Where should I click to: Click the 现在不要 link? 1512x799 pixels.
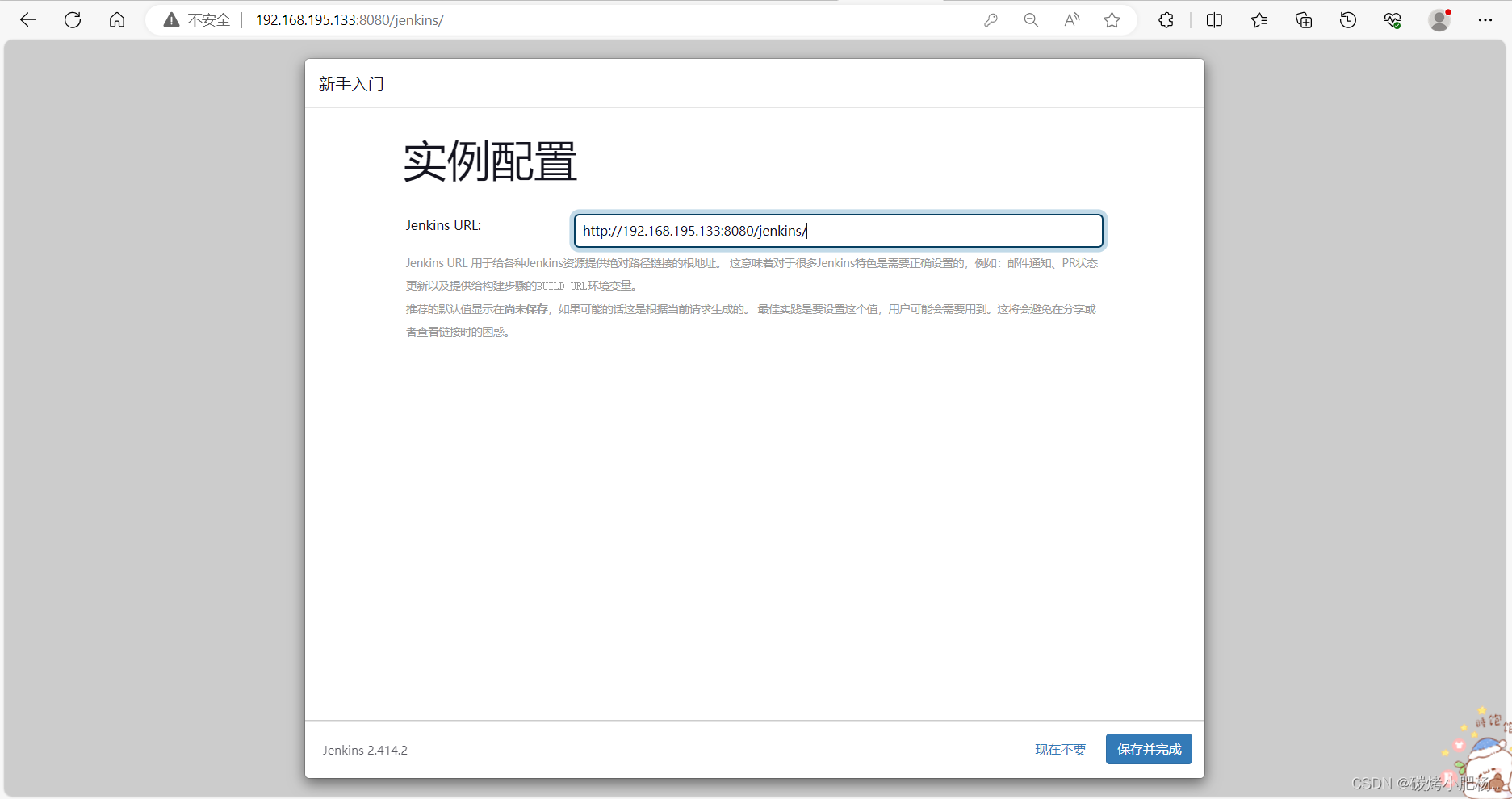[1060, 749]
